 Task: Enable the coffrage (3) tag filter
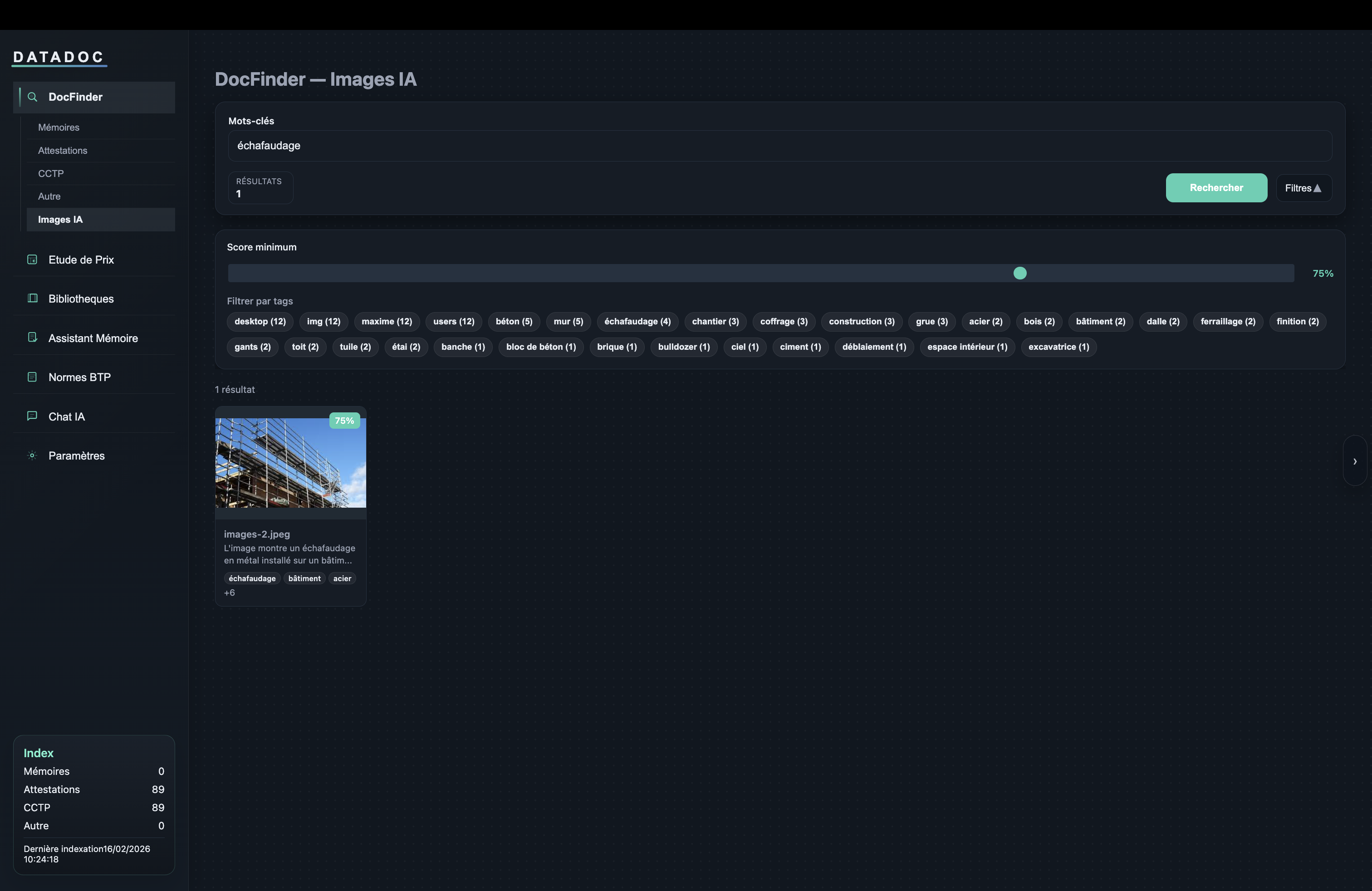[x=784, y=322]
